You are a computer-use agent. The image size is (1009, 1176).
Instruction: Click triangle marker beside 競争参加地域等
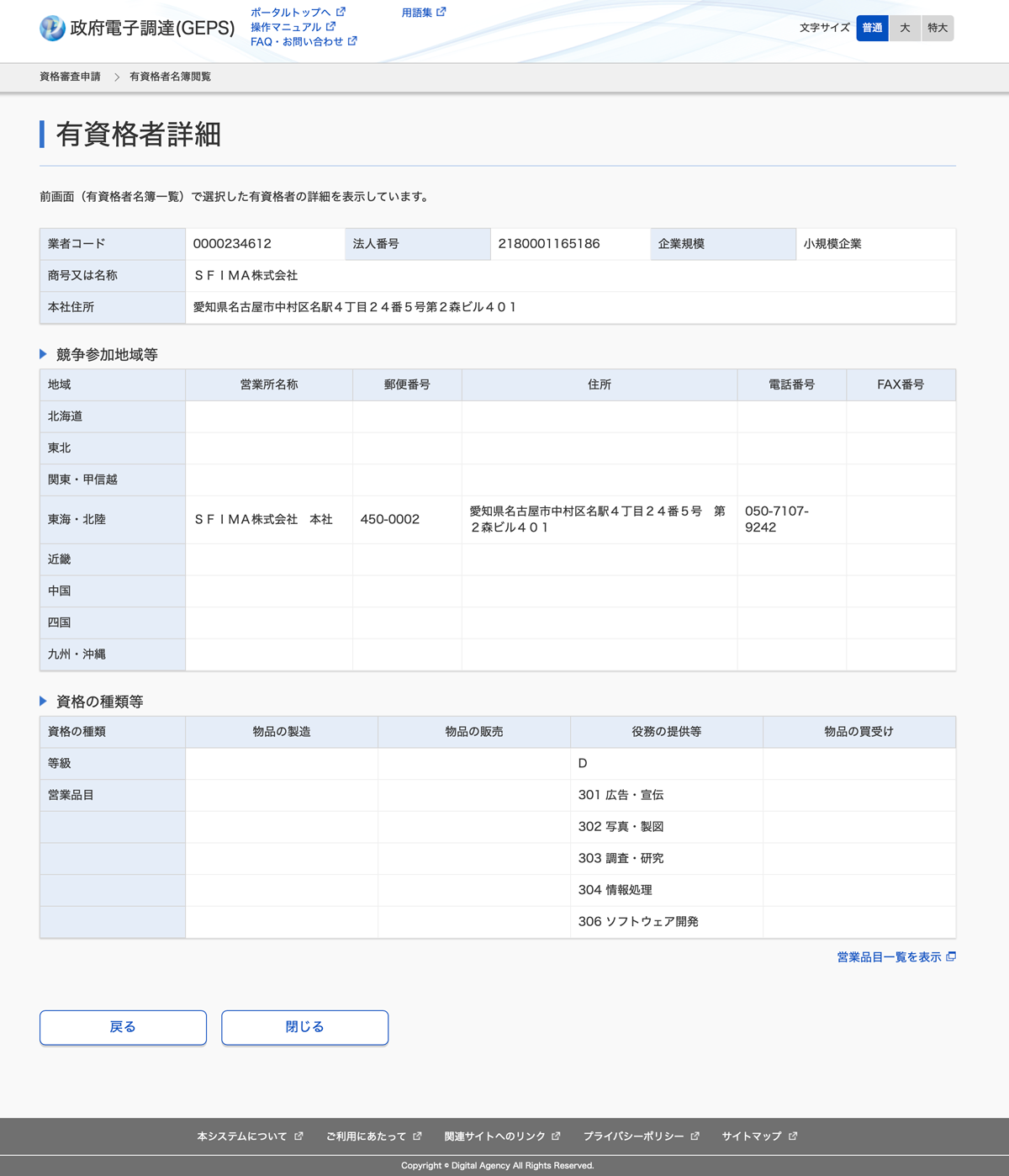tap(44, 354)
